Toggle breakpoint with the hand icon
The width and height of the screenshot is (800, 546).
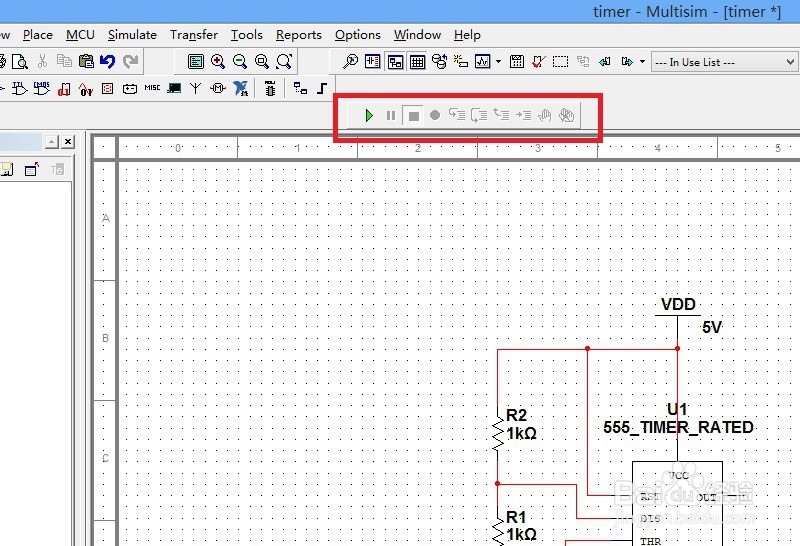point(544,115)
